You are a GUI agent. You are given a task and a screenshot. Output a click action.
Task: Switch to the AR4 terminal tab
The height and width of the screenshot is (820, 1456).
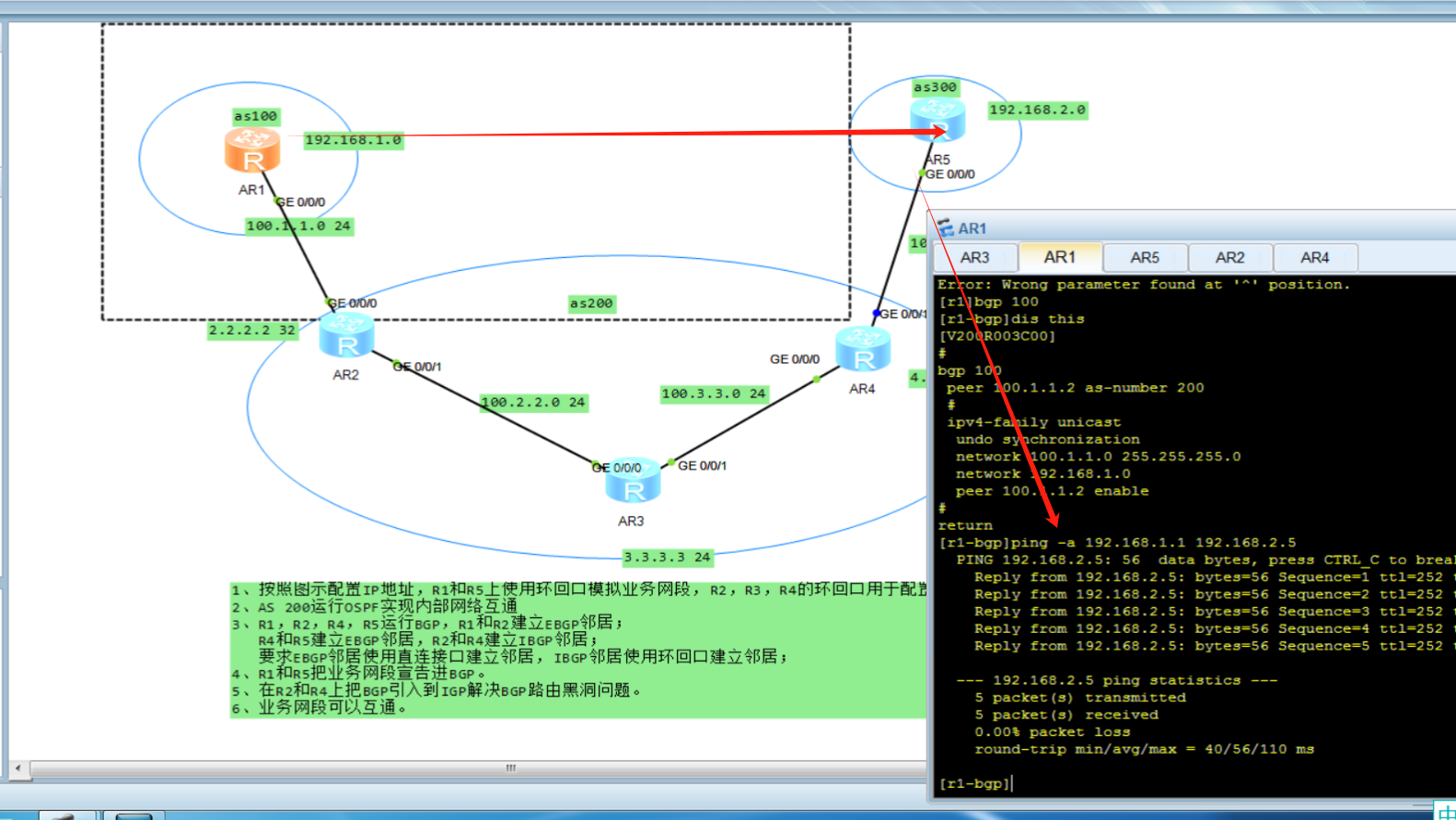tap(1315, 258)
